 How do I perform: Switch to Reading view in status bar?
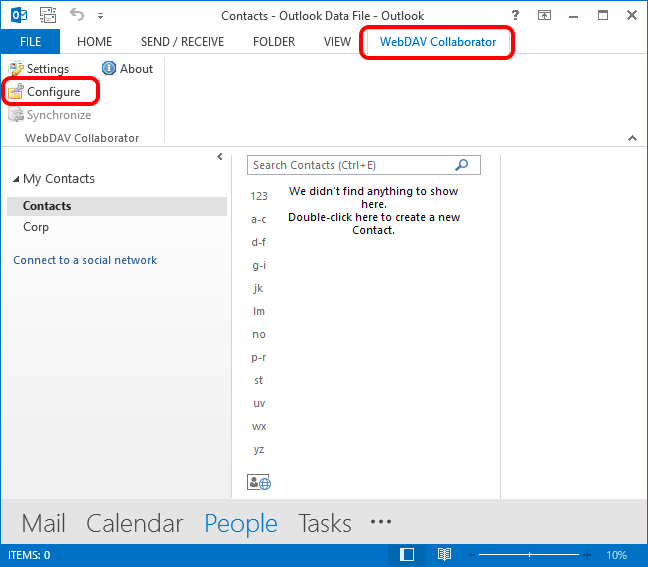(444, 555)
